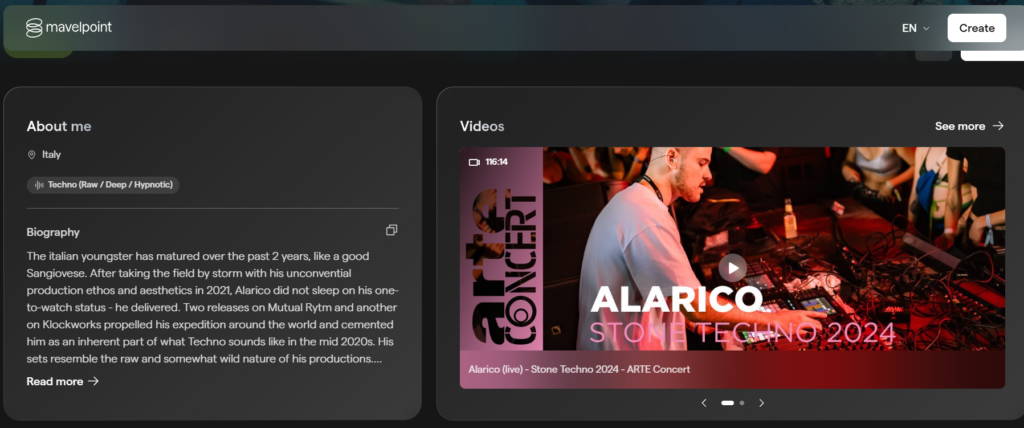Open See more videos link
1024x428 pixels.
point(959,126)
